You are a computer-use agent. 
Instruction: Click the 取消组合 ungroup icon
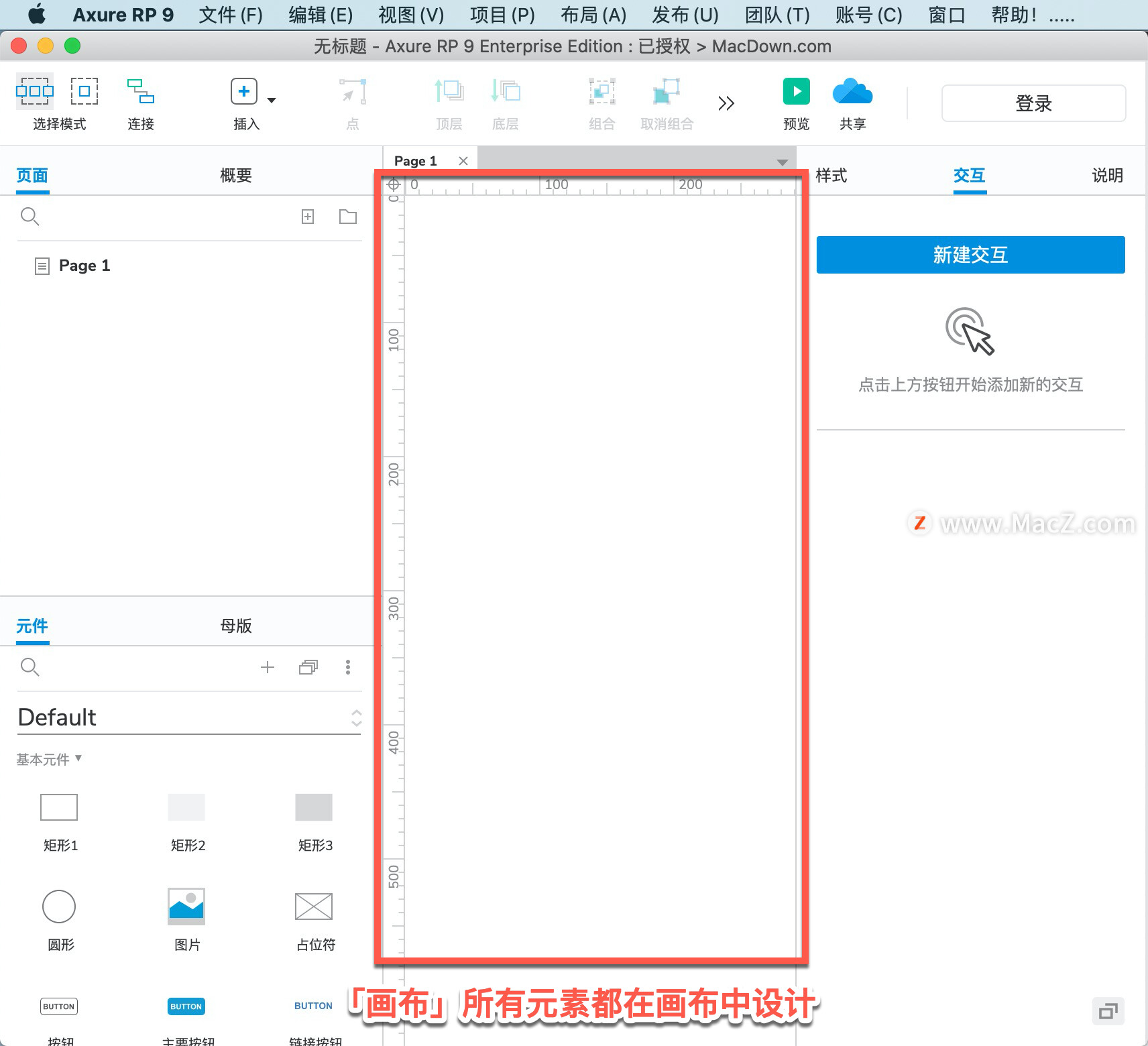pyautogui.click(x=667, y=91)
